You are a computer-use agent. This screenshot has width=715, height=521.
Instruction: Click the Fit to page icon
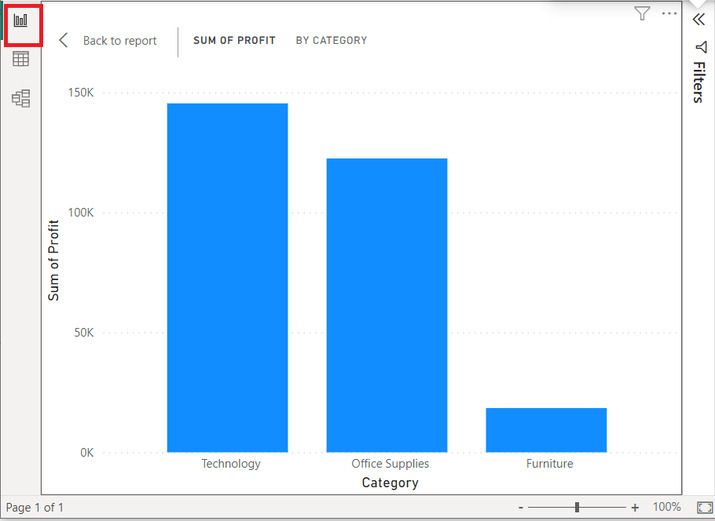[705, 507]
